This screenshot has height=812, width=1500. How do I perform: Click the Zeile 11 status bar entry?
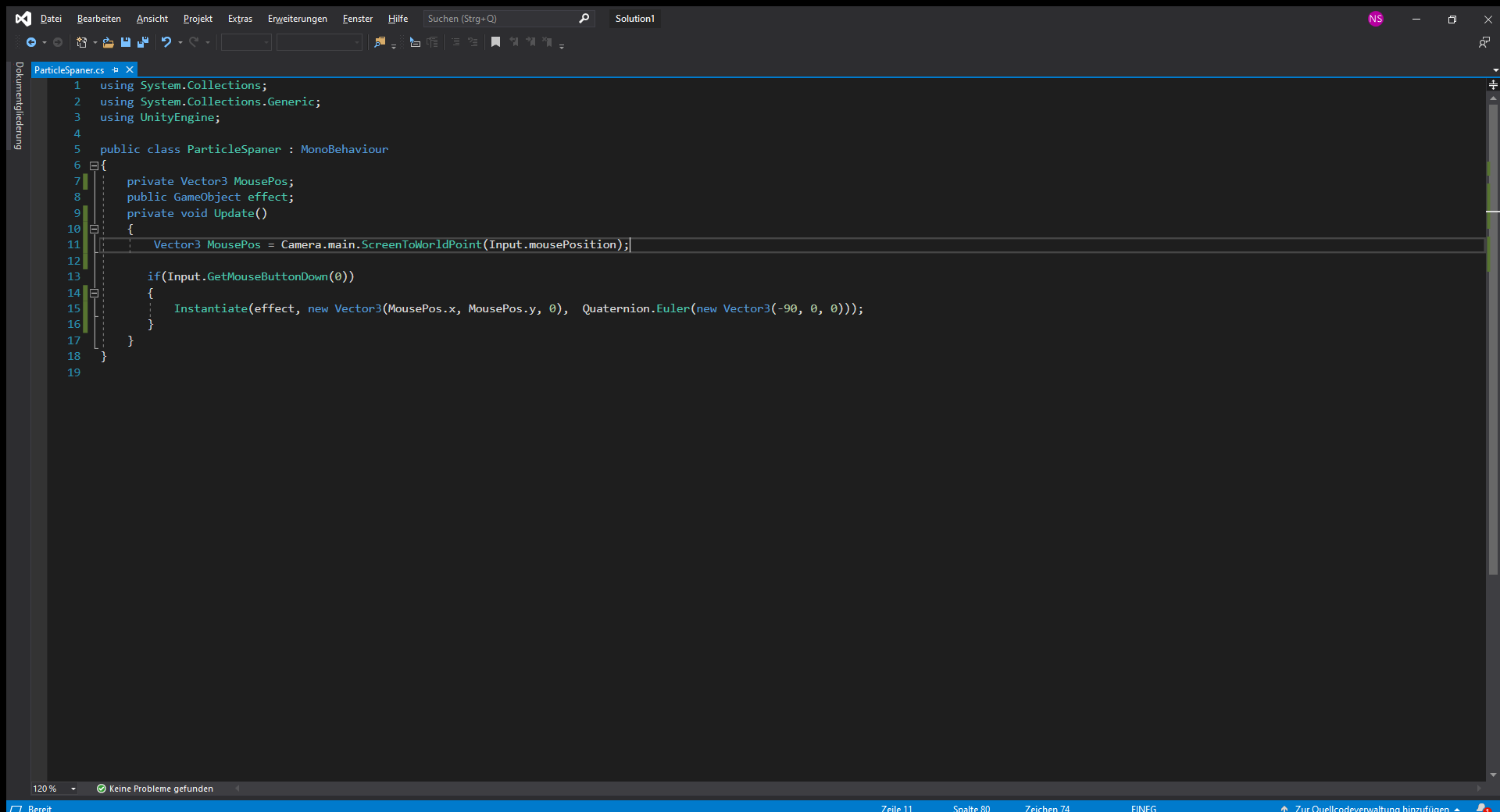click(x=896, y=808)
